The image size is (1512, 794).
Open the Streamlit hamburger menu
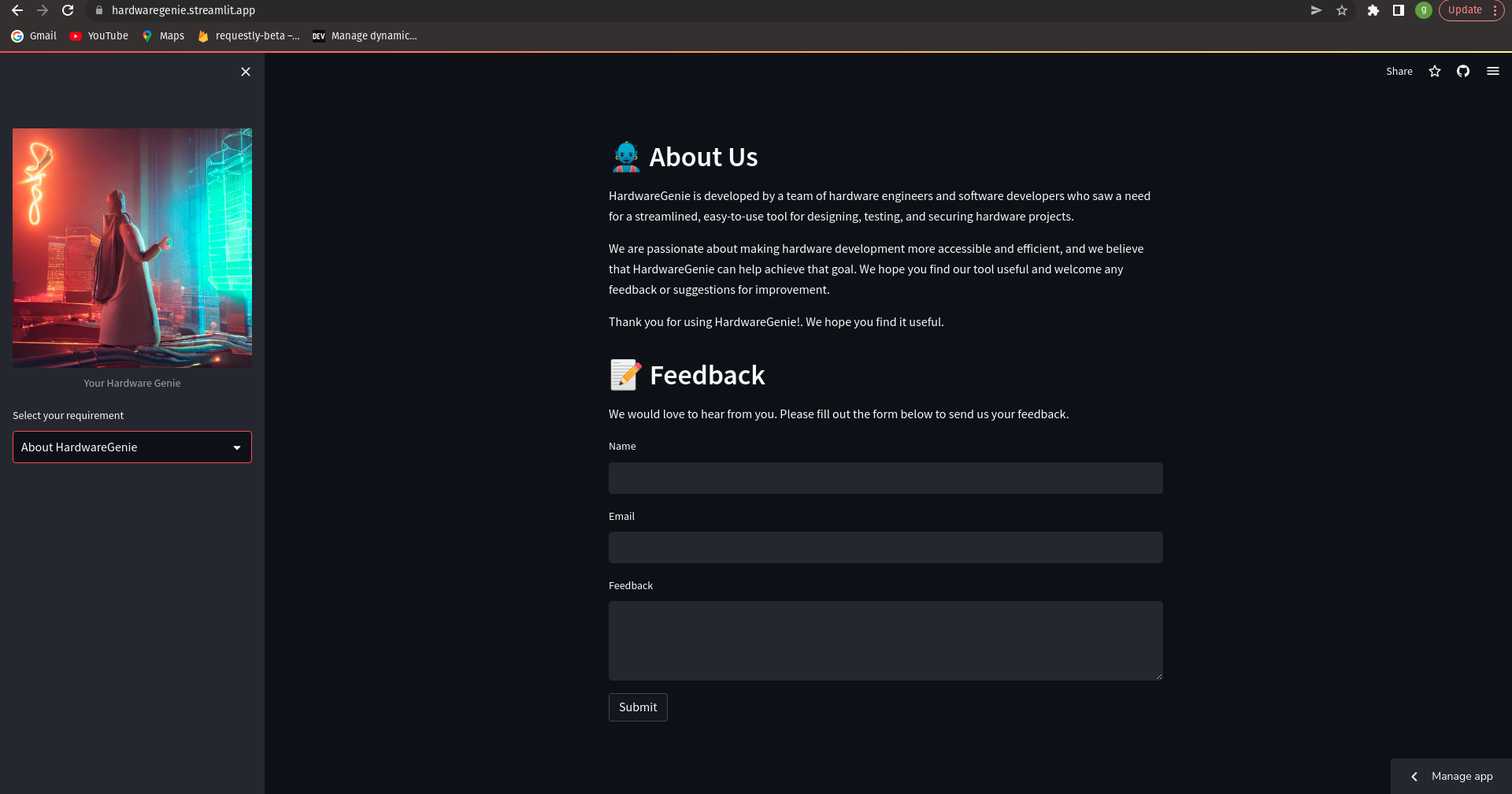[x=1492, y=72]
